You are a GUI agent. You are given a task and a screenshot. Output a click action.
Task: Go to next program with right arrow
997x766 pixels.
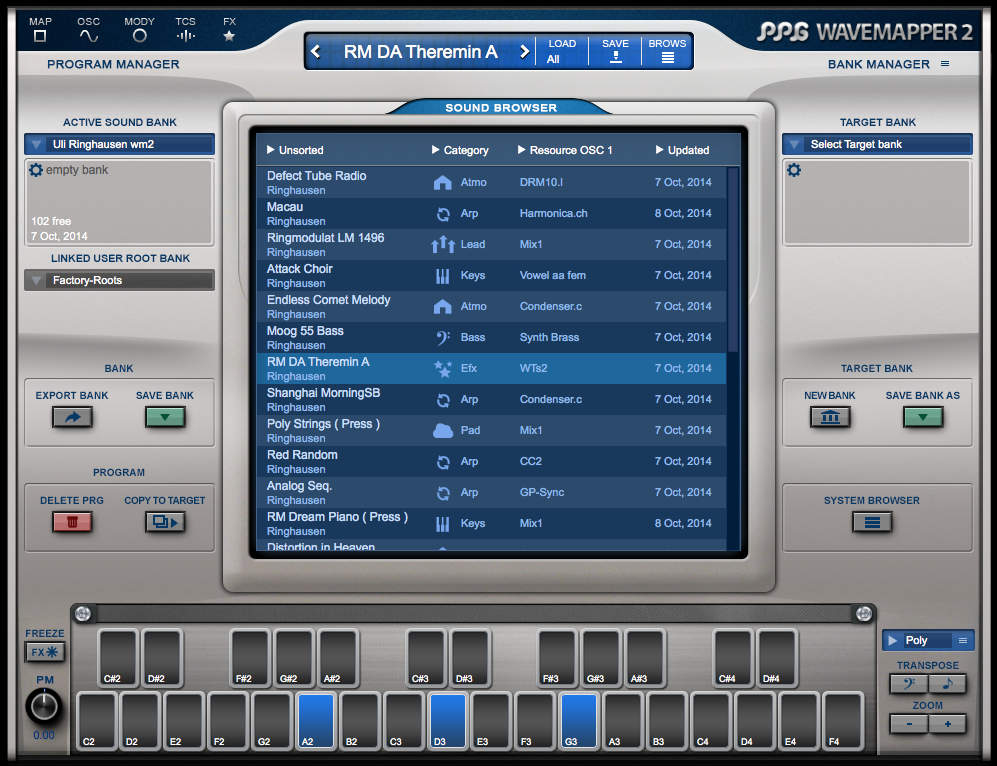(x=524, y=51)
